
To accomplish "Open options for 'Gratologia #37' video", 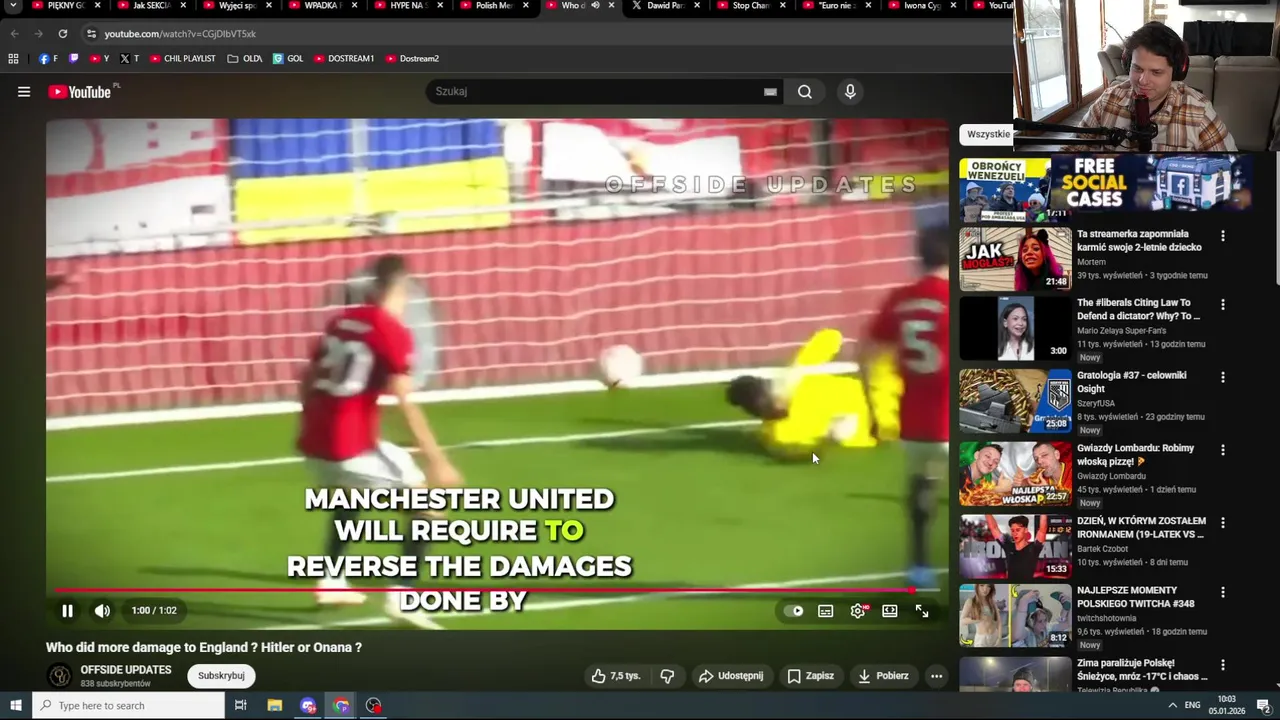I will coord(1222,378).
